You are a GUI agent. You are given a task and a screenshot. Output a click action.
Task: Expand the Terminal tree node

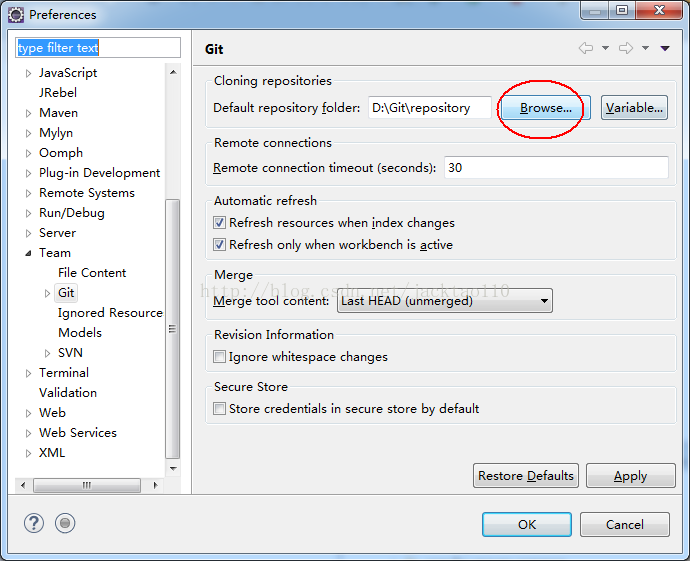(29, 373)
